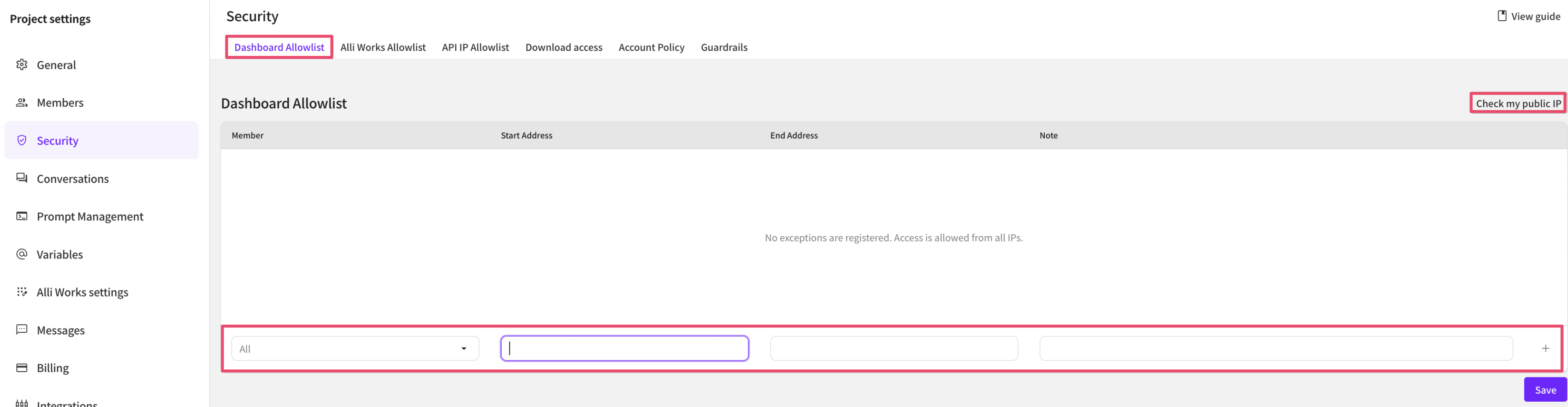Click the Security shield icon
Screen dimensions: 1568x407
pos(22,140)
